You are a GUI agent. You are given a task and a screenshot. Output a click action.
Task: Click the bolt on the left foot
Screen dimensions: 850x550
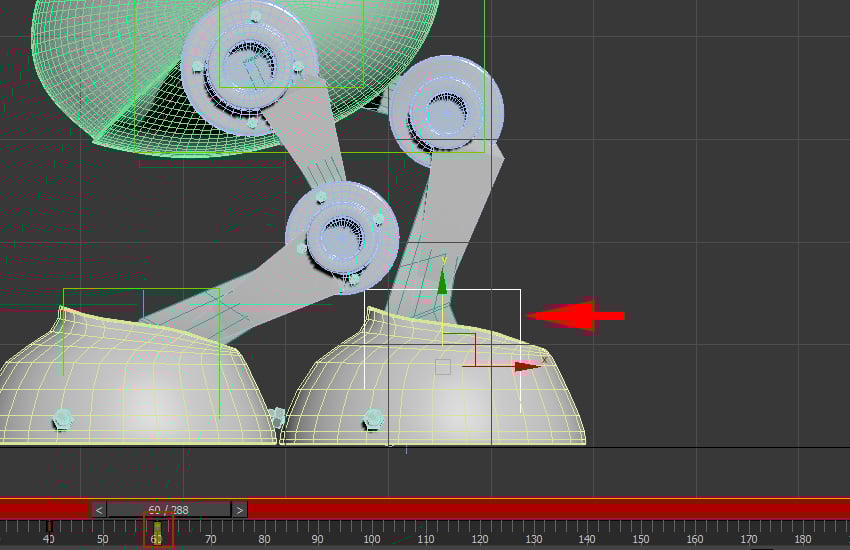tap(62, 419)
